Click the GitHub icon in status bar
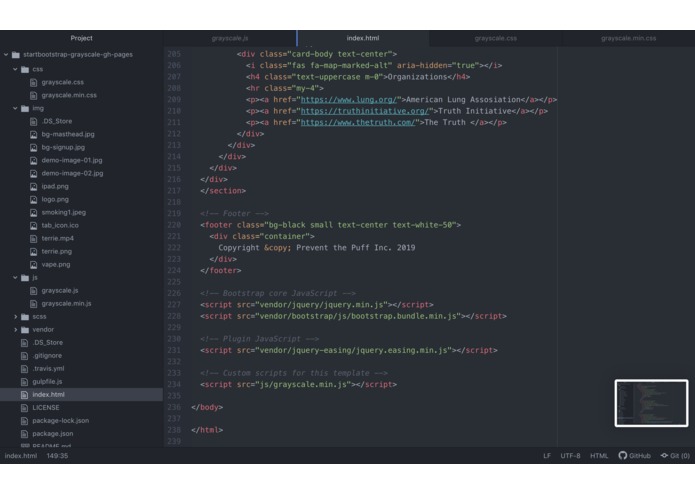This screenshot has width=695, height=494. [x=623, y=455]
